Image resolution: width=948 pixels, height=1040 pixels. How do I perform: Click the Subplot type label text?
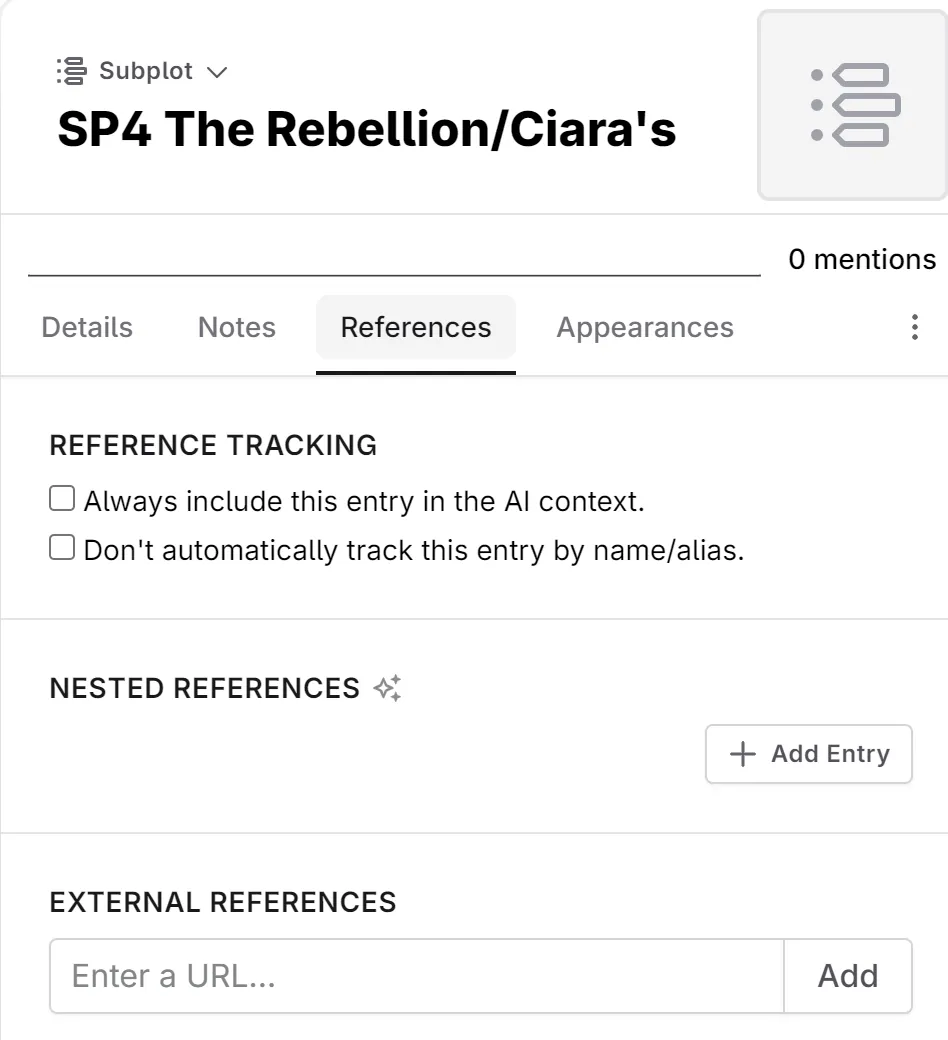[146, 72]
